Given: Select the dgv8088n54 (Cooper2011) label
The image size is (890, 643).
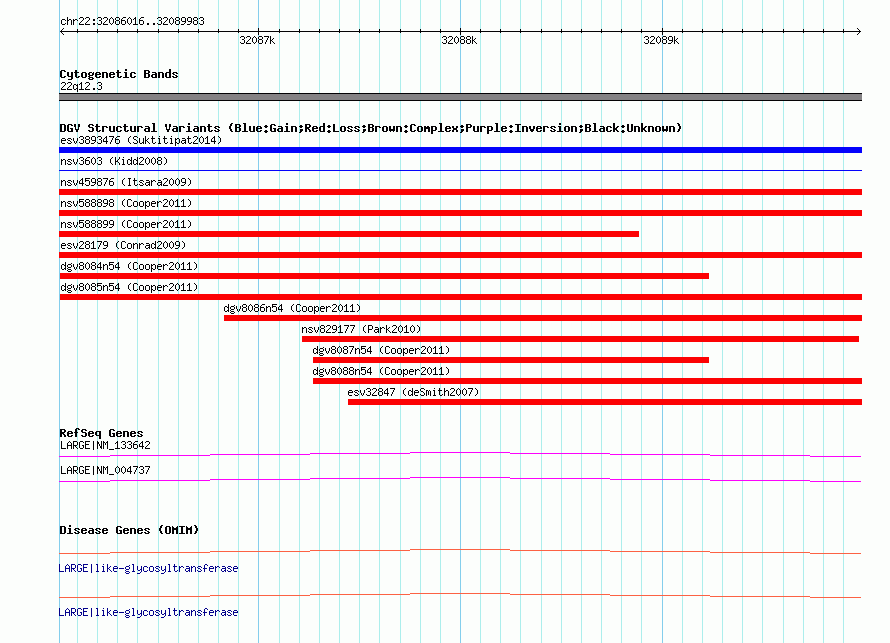Looking at the screenshot, I should tap(381, 371).
